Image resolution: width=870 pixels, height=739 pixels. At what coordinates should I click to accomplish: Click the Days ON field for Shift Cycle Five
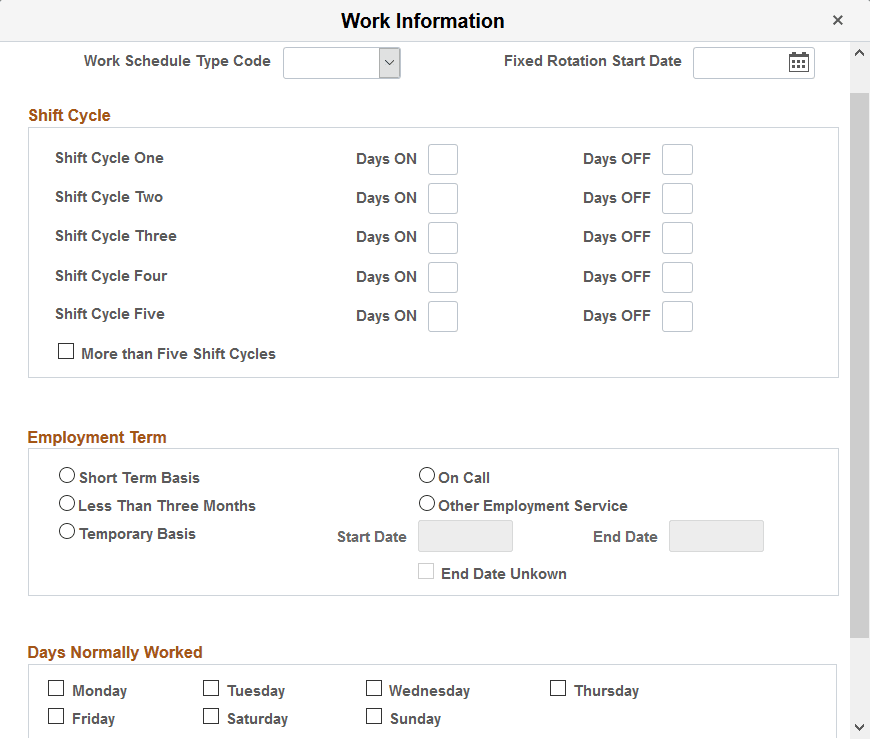(443, 316)
